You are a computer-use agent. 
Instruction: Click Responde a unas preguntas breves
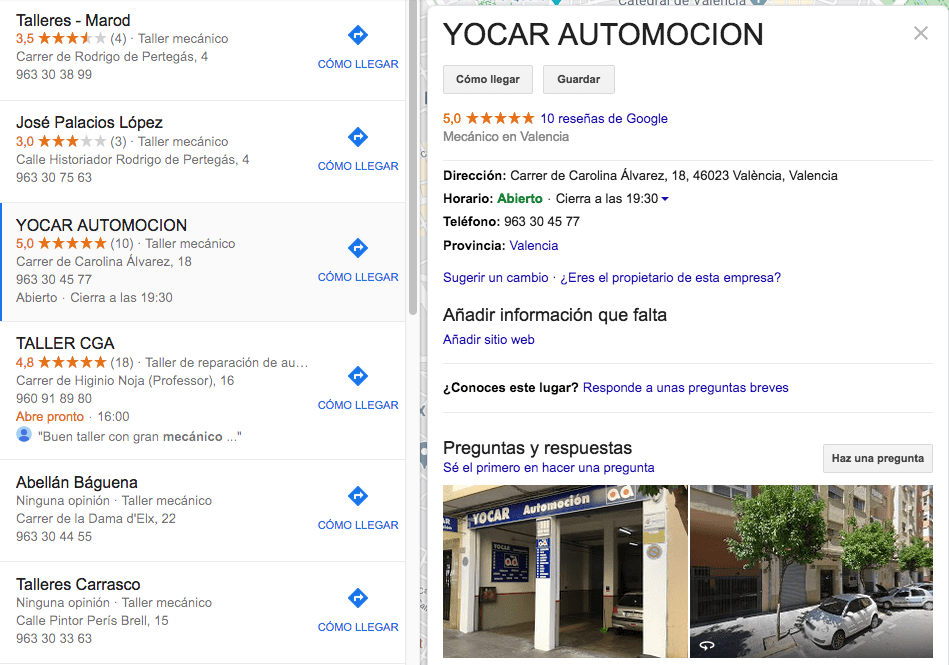[685, 388]
